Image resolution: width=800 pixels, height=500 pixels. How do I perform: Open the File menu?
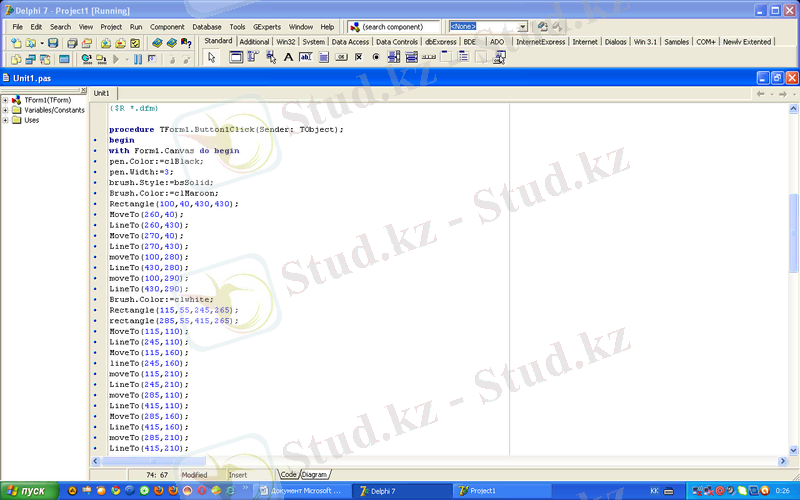pos(17,27)
